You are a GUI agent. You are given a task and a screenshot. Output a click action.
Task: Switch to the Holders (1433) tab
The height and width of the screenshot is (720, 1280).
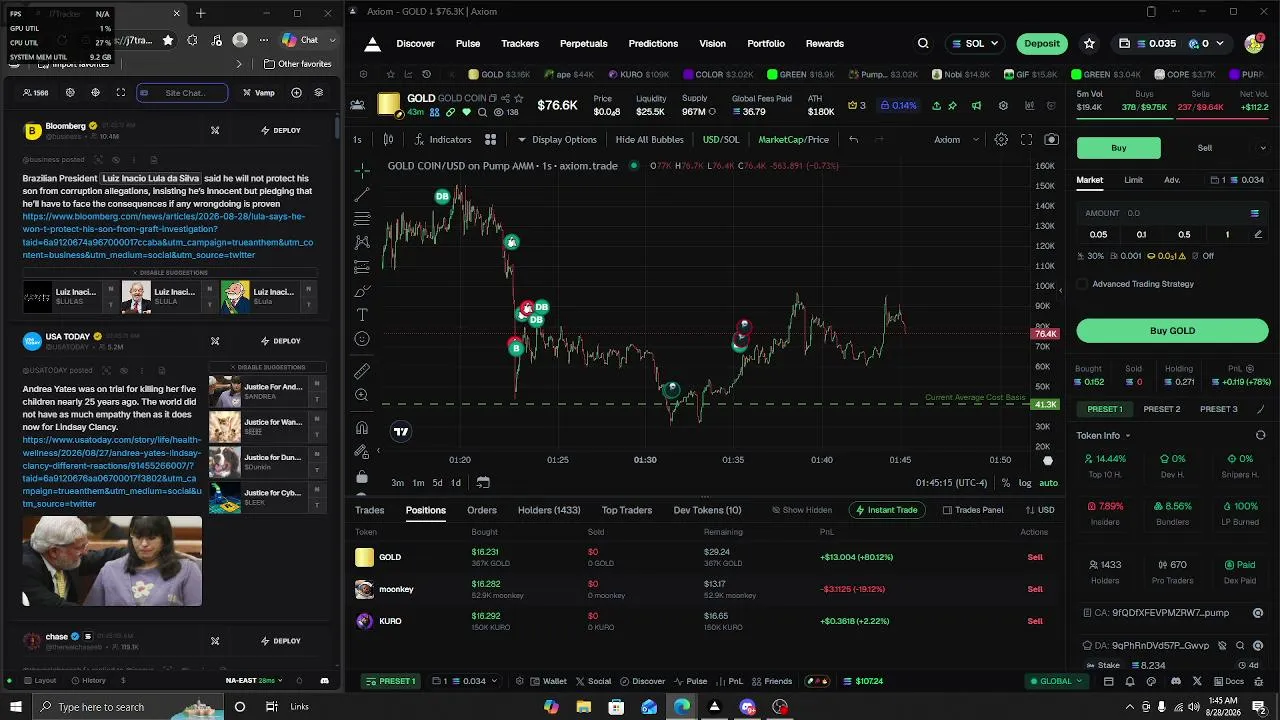(549, 510)
